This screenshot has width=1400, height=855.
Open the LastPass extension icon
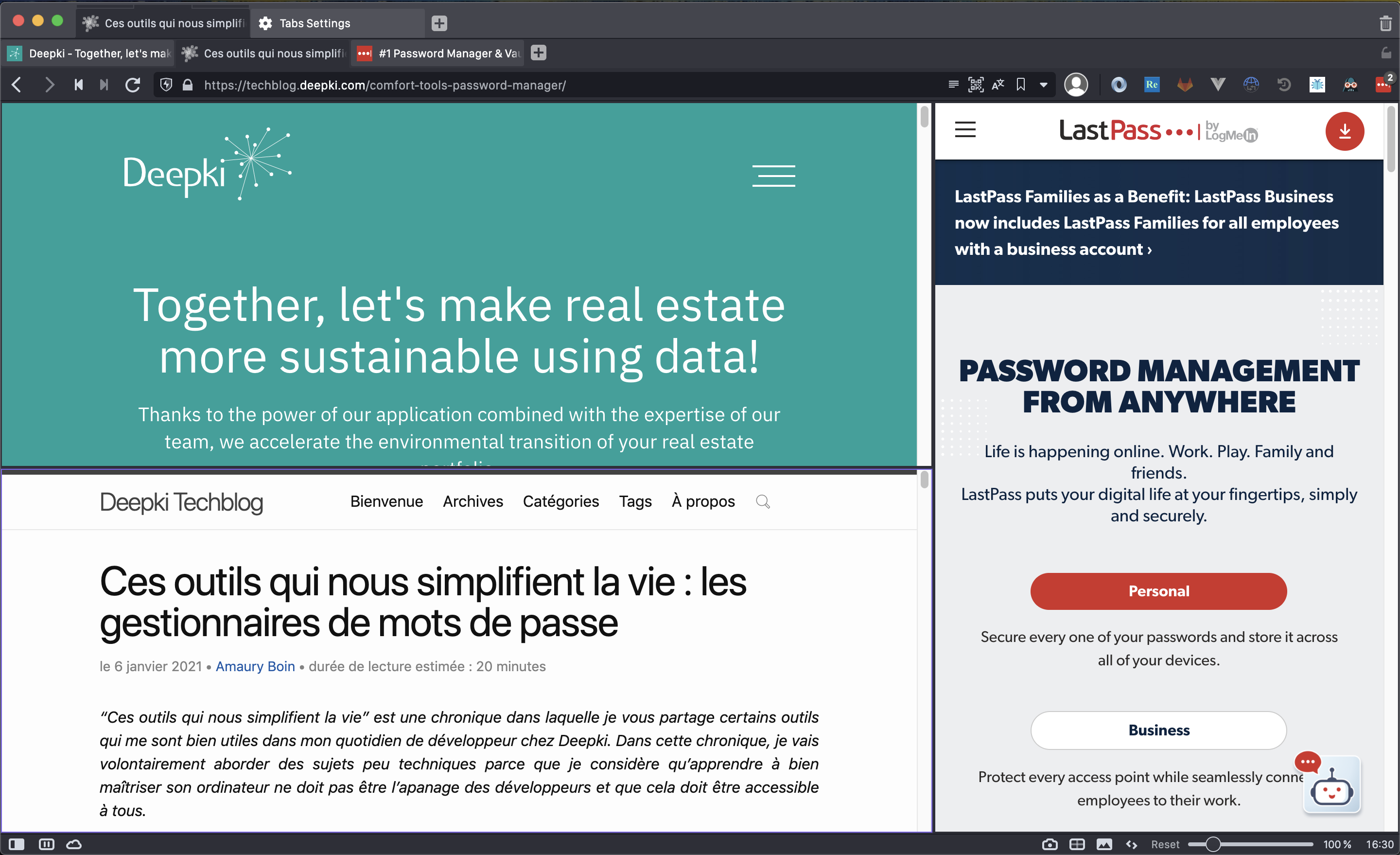point(1383,85)
